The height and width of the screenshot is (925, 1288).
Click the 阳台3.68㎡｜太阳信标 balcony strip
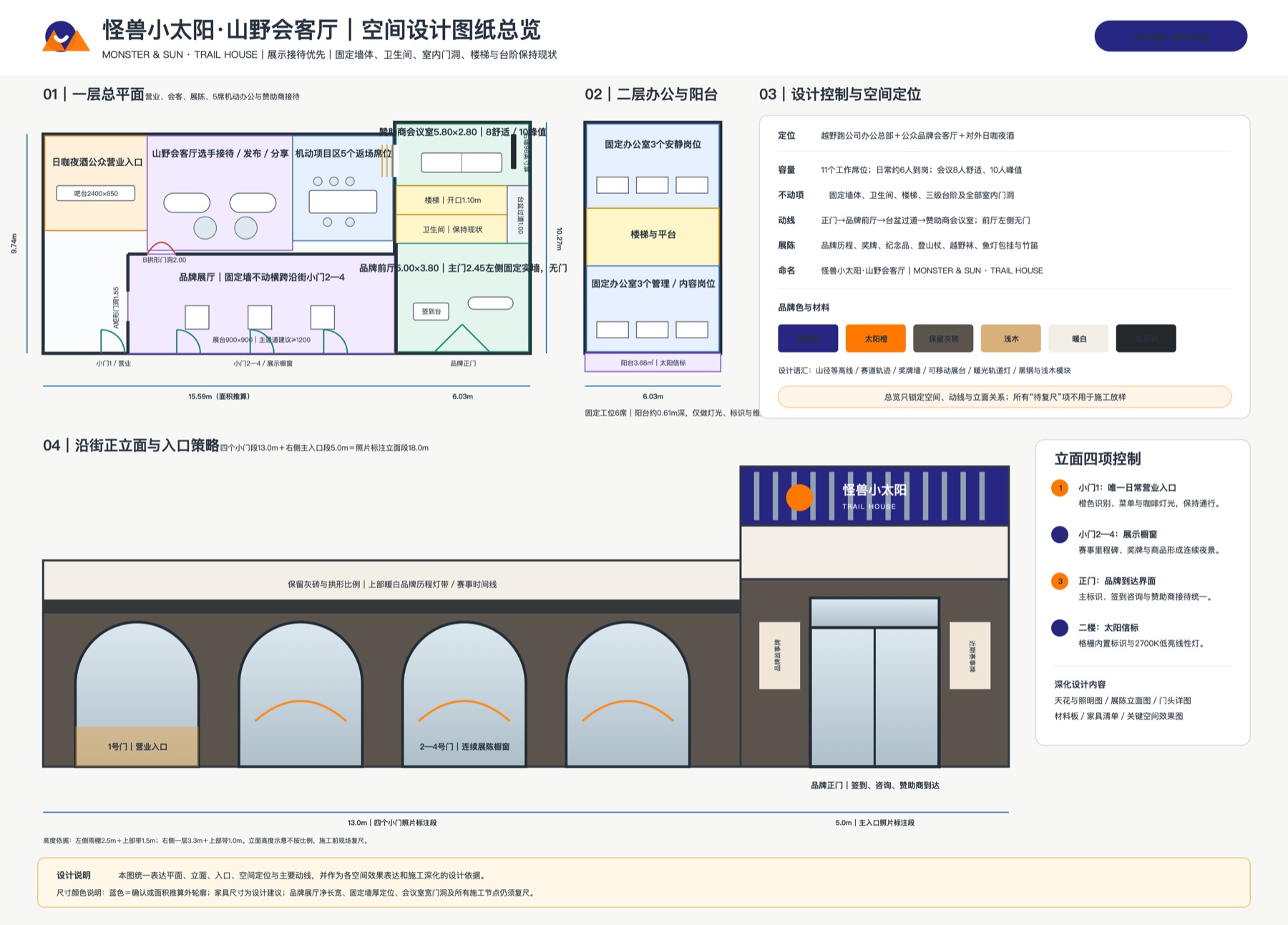click(653, 363)
